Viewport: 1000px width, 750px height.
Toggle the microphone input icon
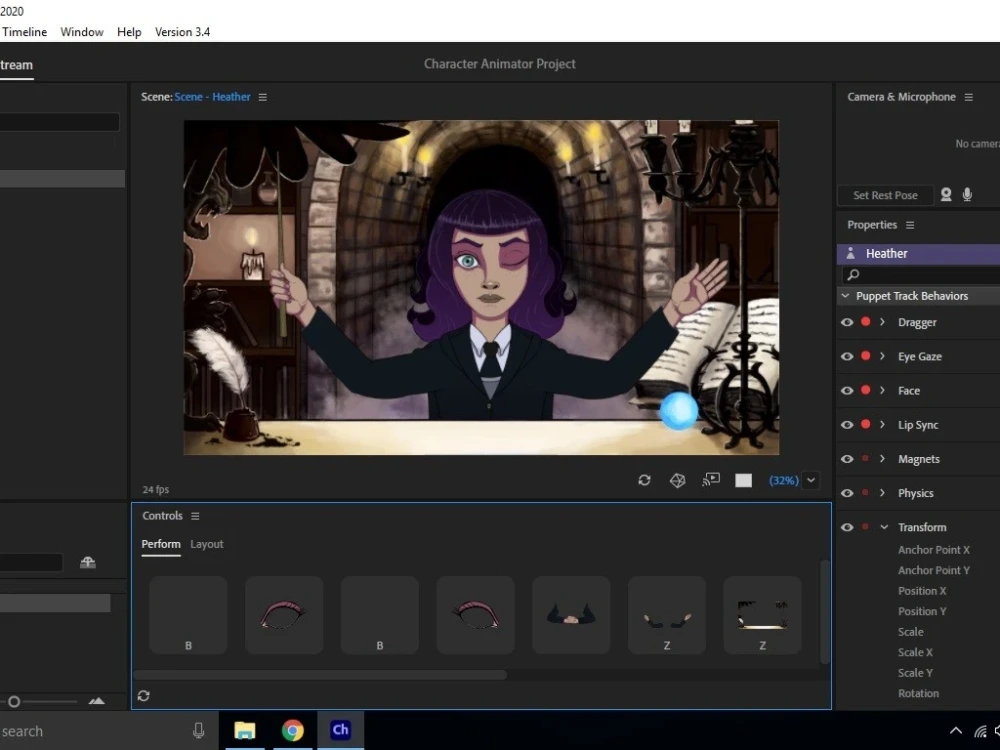[967, 195]
